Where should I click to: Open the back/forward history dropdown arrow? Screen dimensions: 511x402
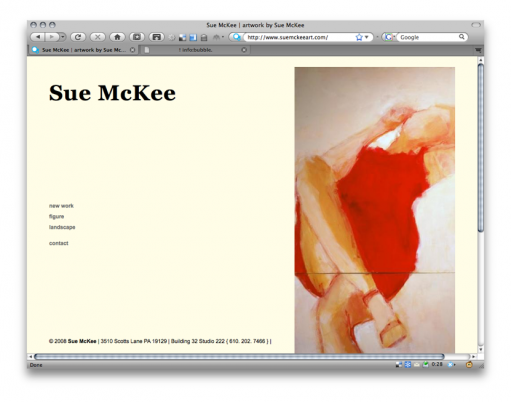(63, 37)
